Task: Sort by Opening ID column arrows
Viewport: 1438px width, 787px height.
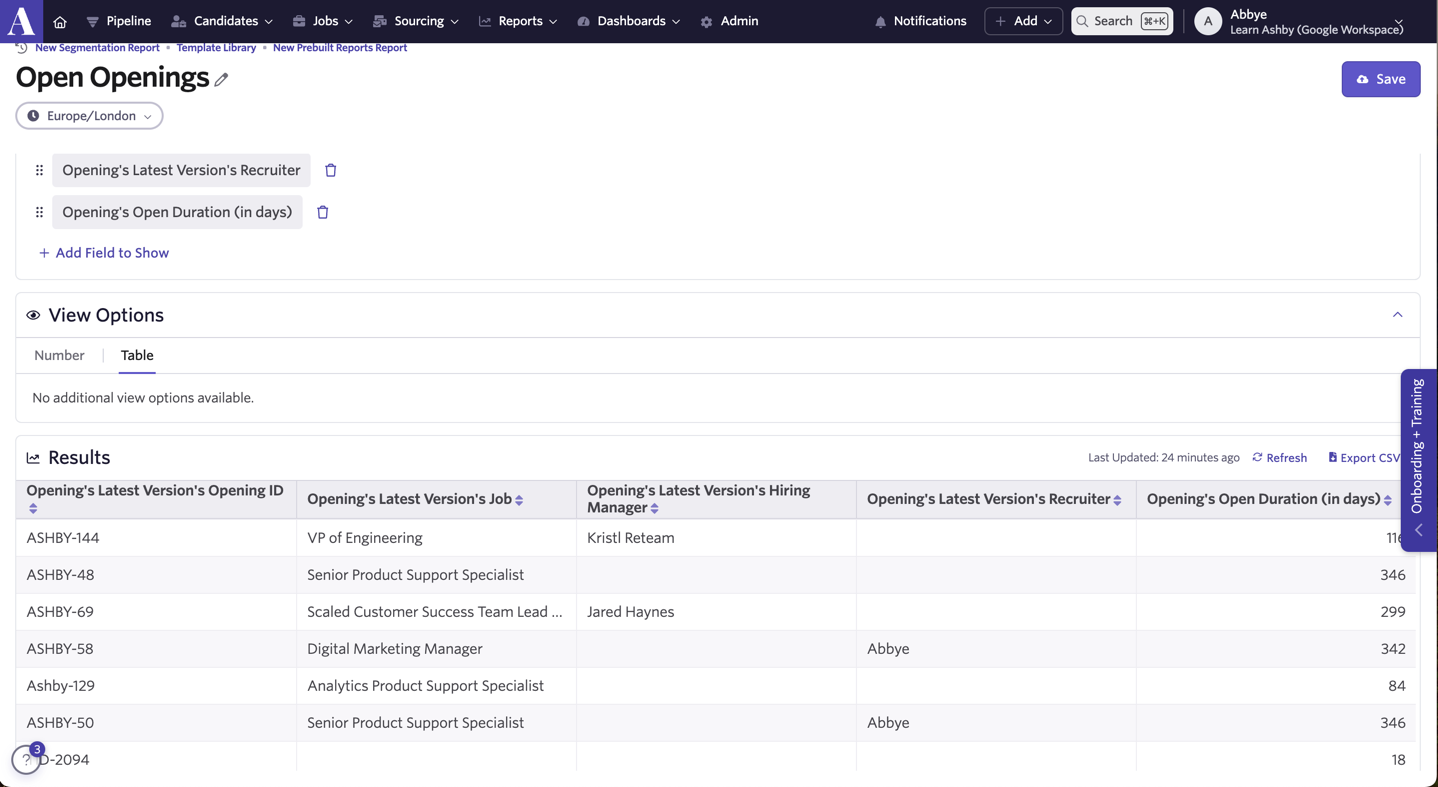Action: (x=33, y=509)
